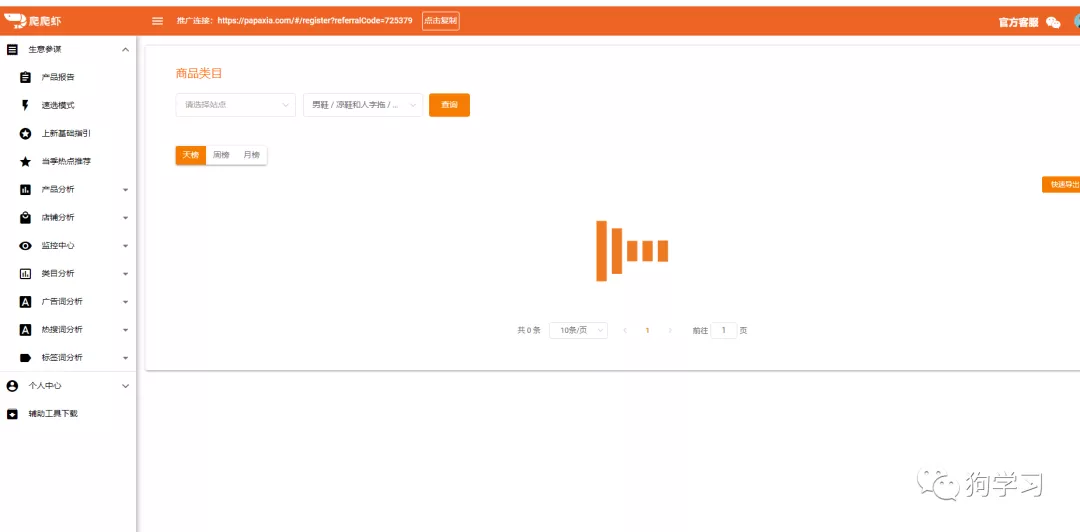This screenshot has height=532, width=1080.
Task: Open the 男鞋 / 凉鞋和人字拖 category dropdown
Action: 363,105
